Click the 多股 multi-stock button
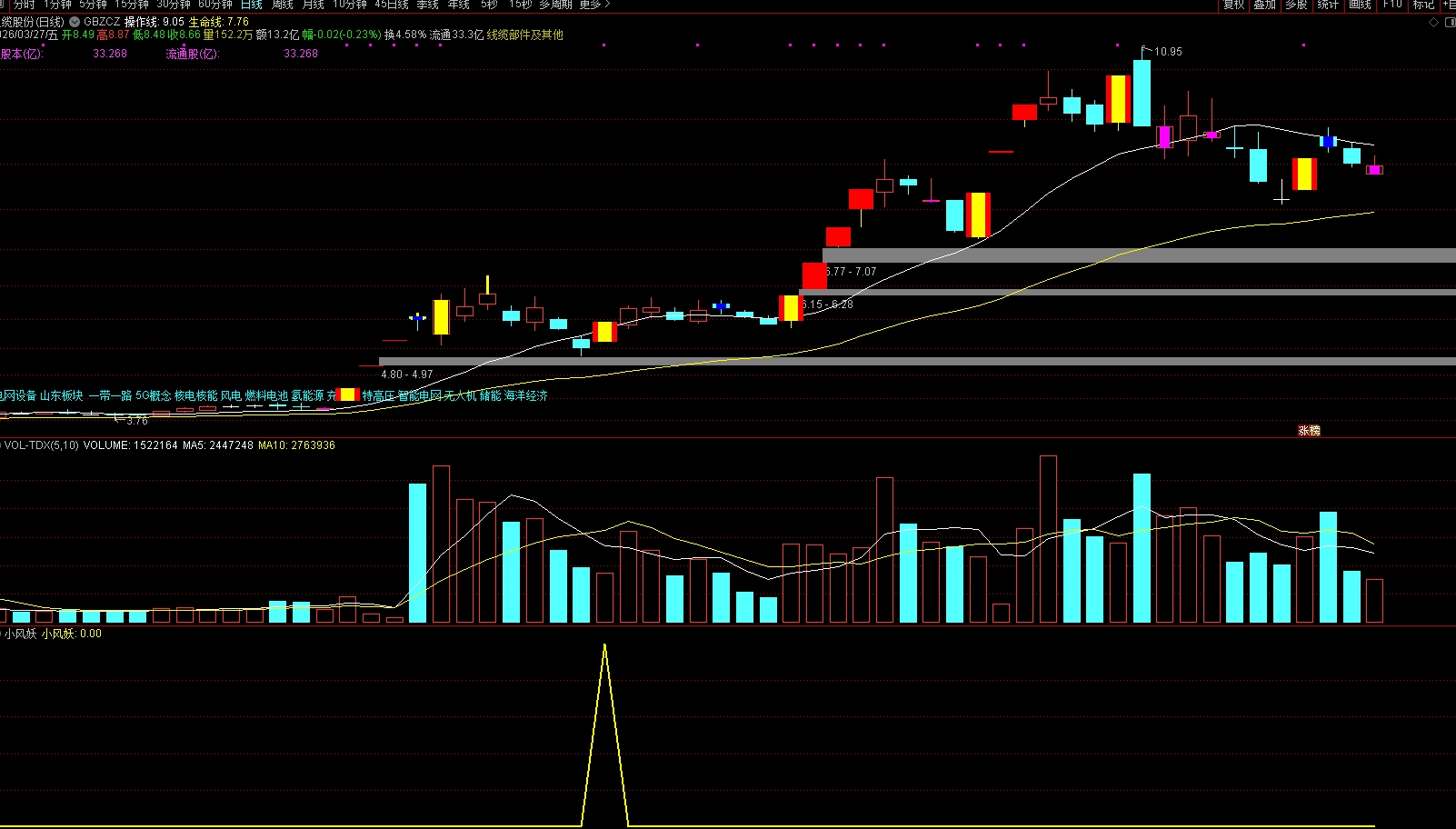 point(1296,5)
